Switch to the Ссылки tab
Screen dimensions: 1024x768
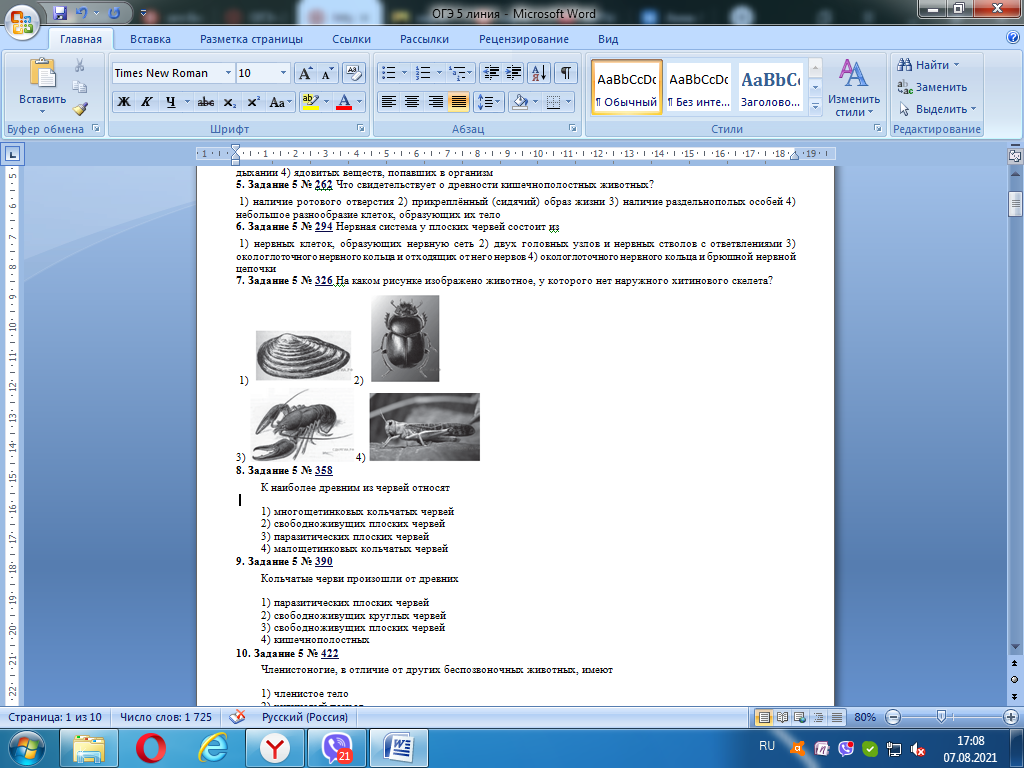click(x=351, y=39)
